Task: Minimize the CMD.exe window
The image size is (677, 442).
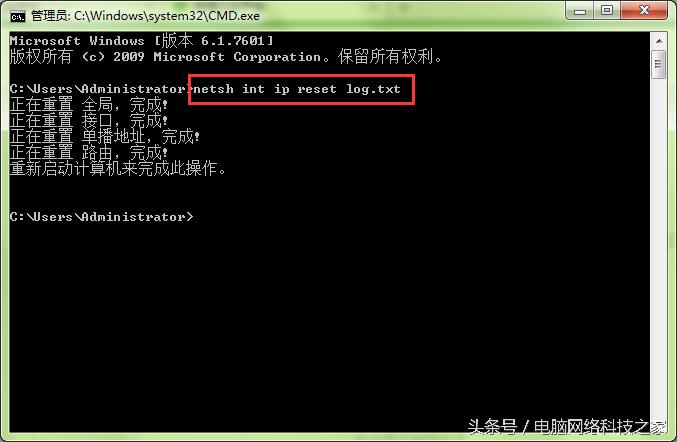Action: click(x=580, y=11)
